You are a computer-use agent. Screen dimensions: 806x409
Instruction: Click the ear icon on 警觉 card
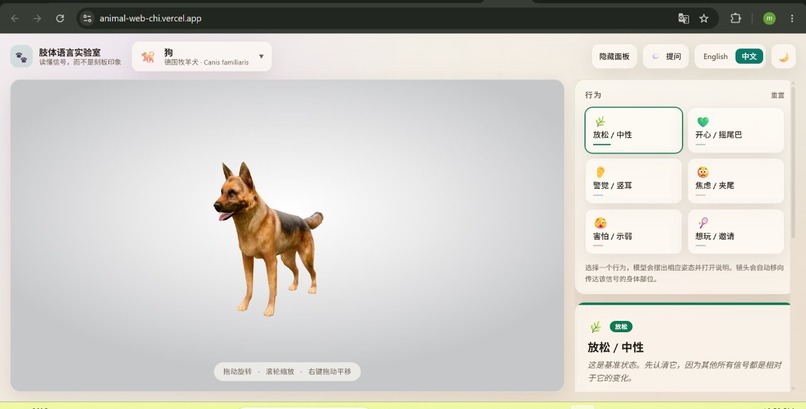[x=600, y=172]
